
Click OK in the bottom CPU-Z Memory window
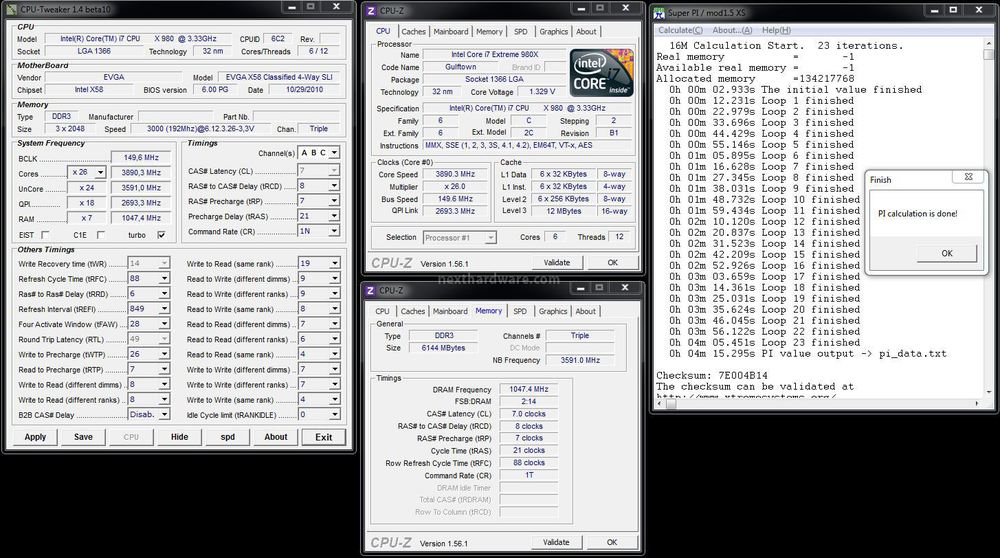(x=612, y=543)
